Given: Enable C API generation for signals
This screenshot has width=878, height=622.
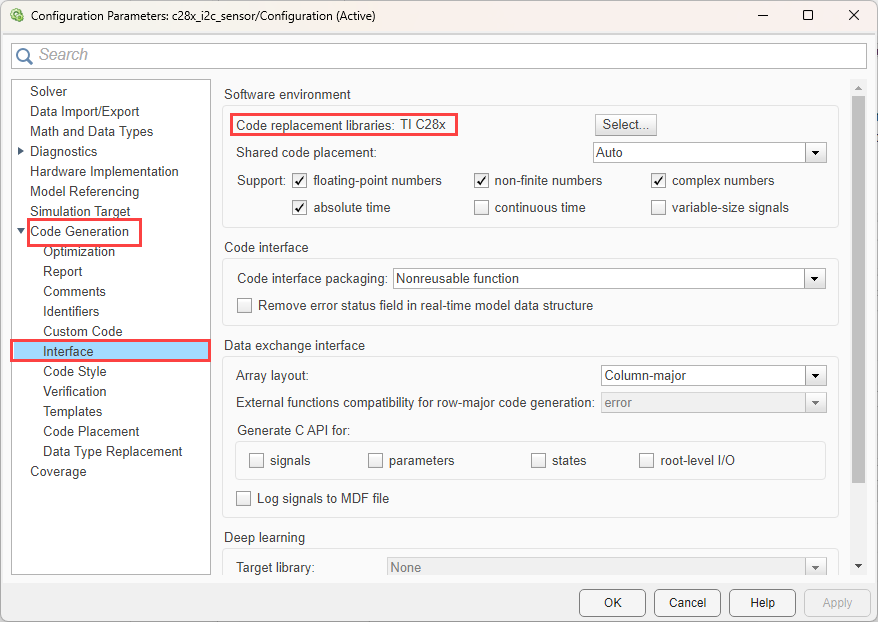Looking at the screenshot, I should (x=256, y=460).
